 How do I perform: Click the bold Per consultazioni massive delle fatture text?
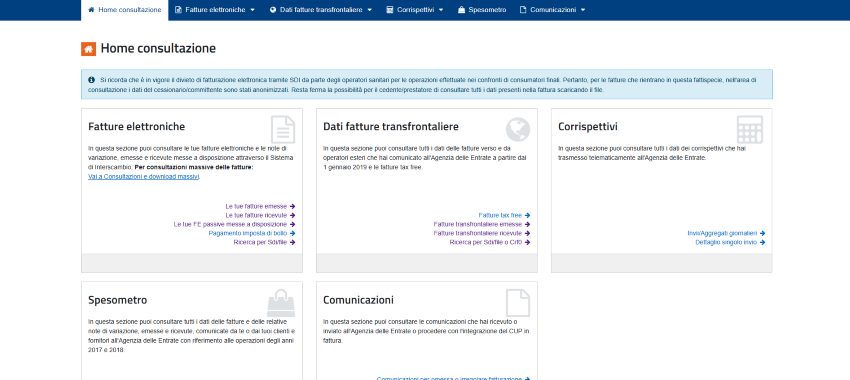[194, 168]
